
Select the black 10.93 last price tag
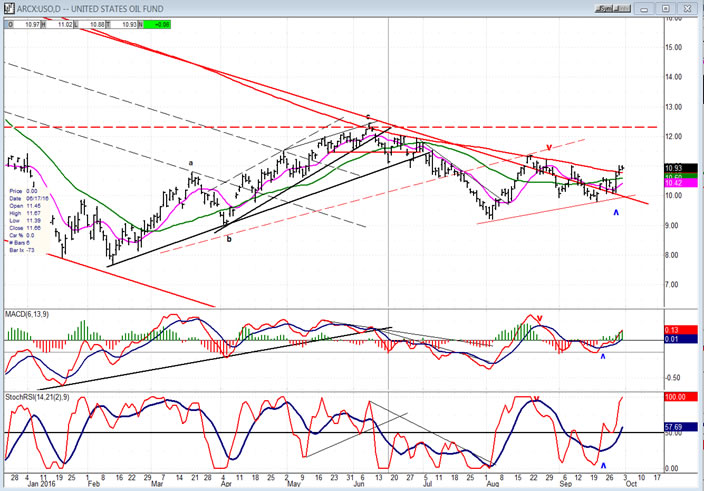(x=683, y=168)
